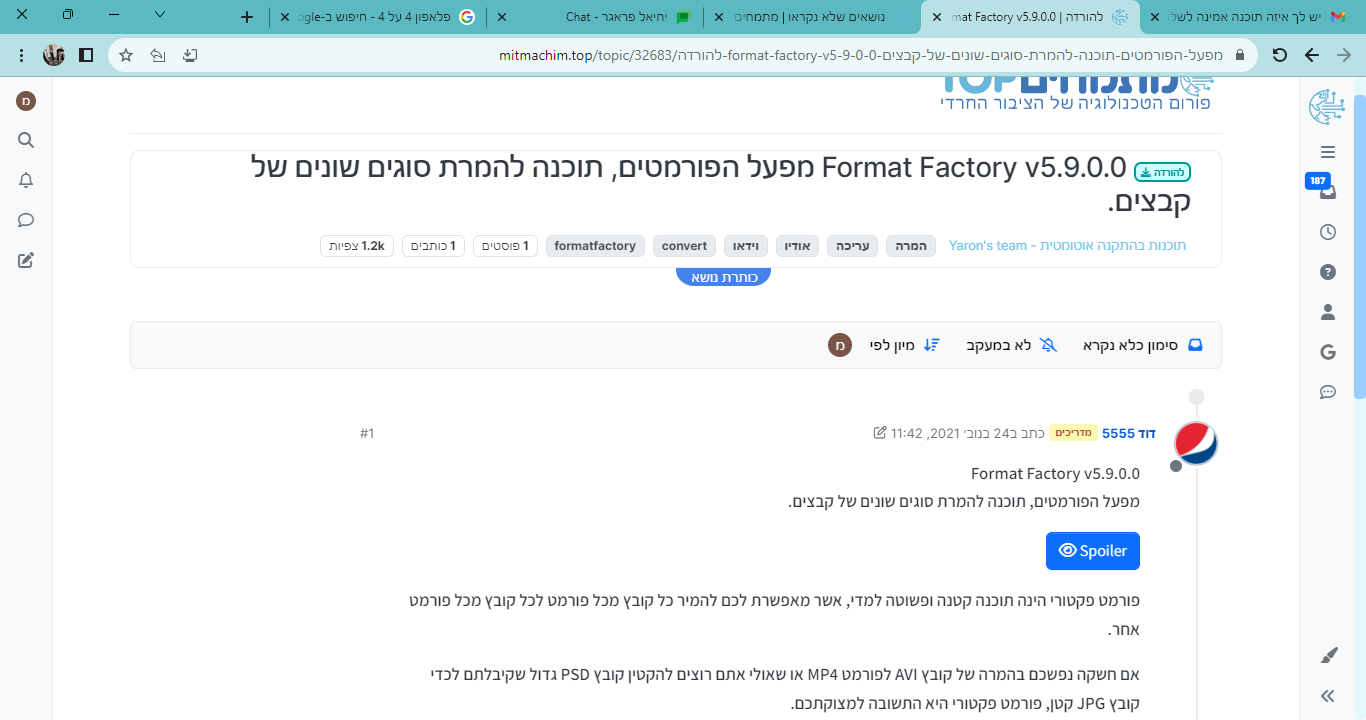Open the users person icon in sidebar
1366x720 pixels.
pyautogui.click(x=1328, y=312)
